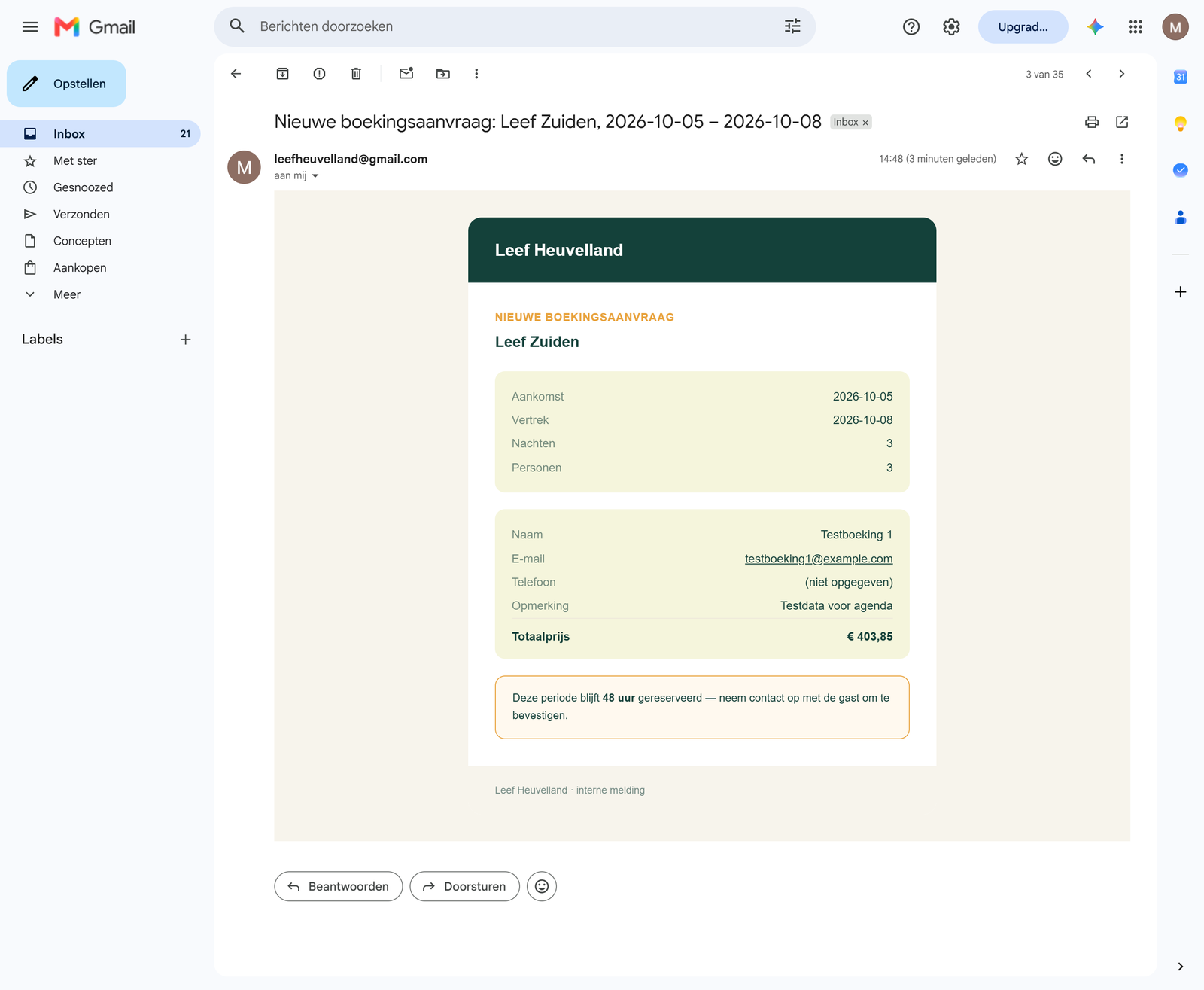Delete this email with trash icon
This screenshot has width=1204, height=990.
coord(357,74)
